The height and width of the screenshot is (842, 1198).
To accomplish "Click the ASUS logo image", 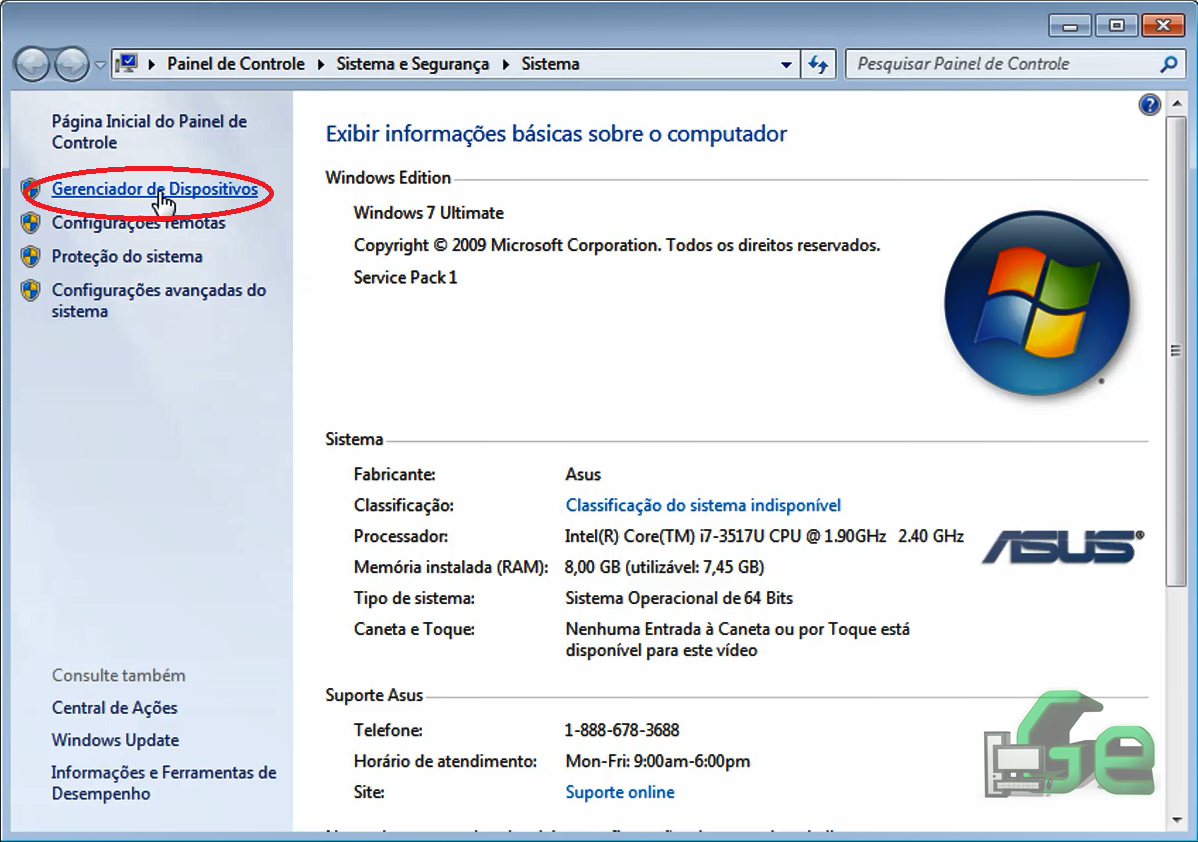I will point(1063,546).
